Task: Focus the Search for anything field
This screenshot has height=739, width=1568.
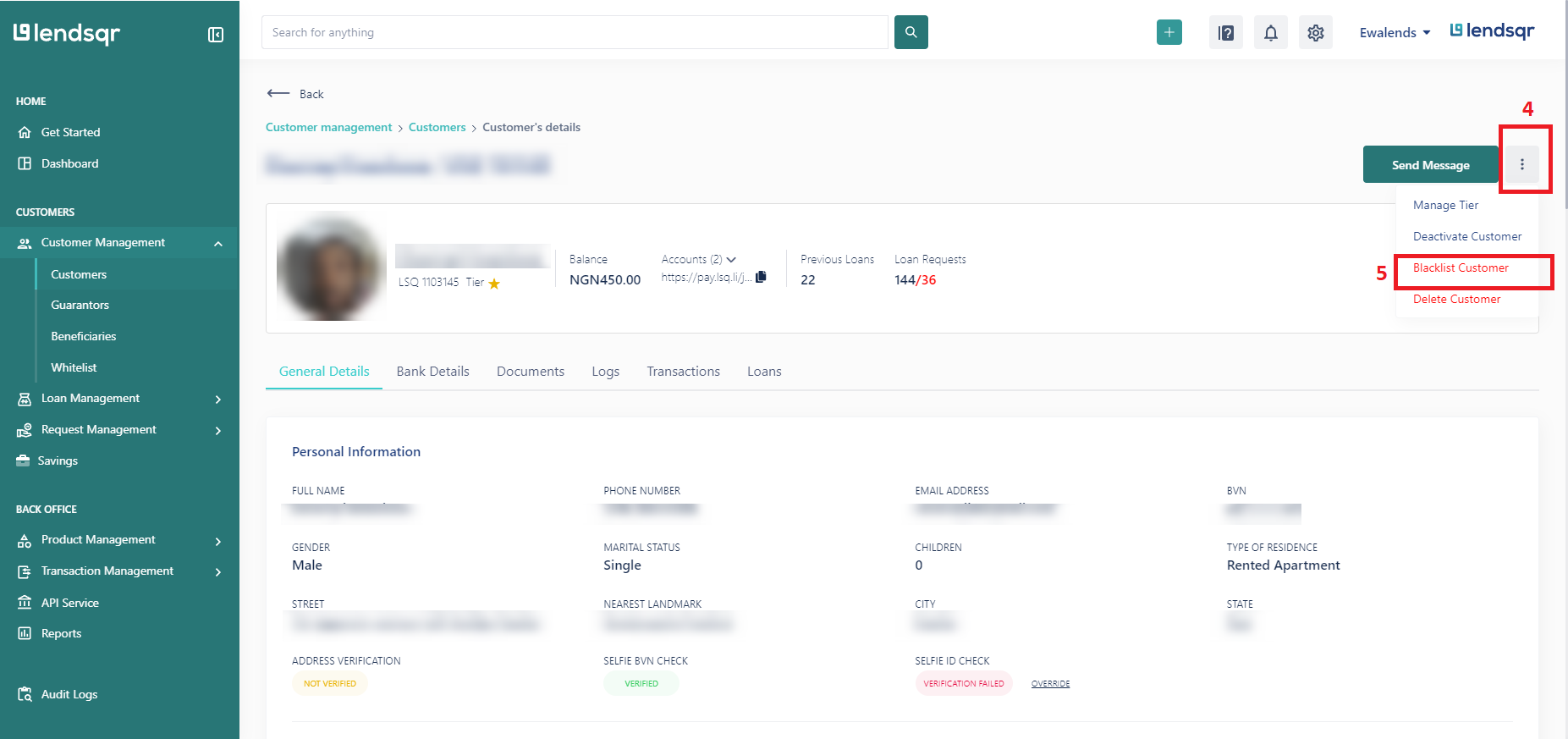Action: [x=575, y=32]
